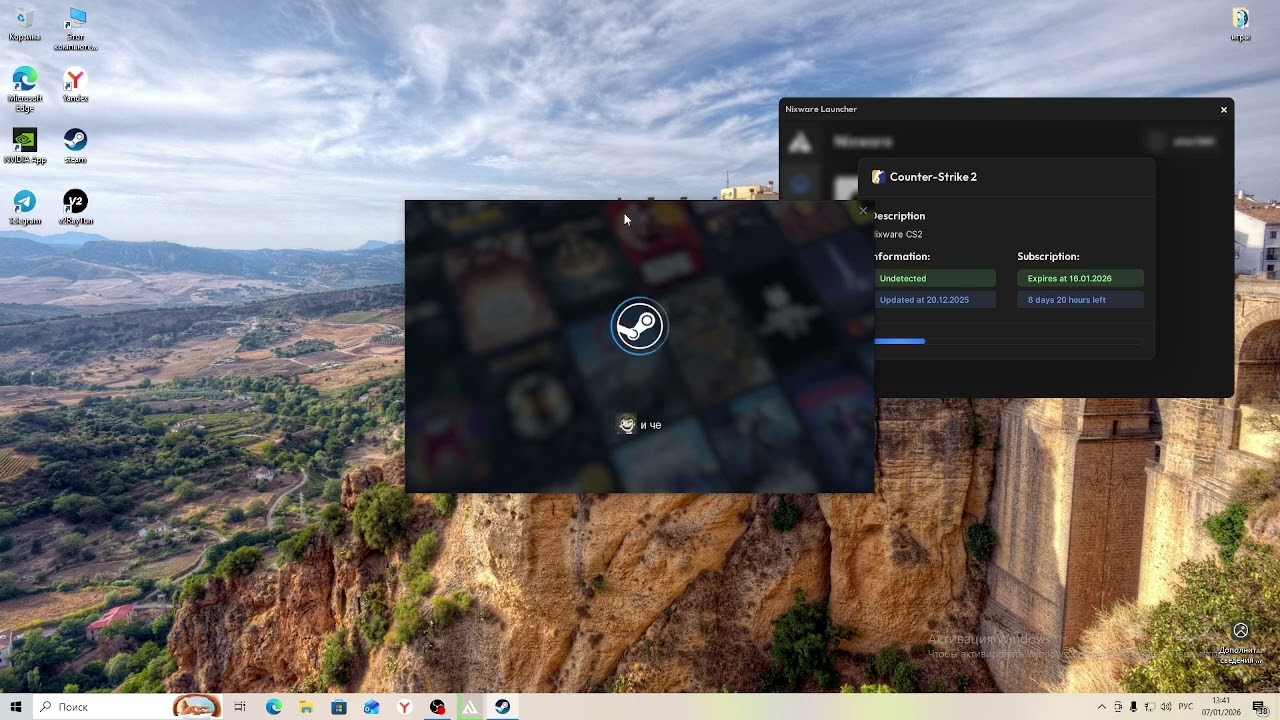Open Microsoft Store from the taskbar
Image resolution: width=1280 pixels, height=720 pixels.
click(x=339, y=707)
